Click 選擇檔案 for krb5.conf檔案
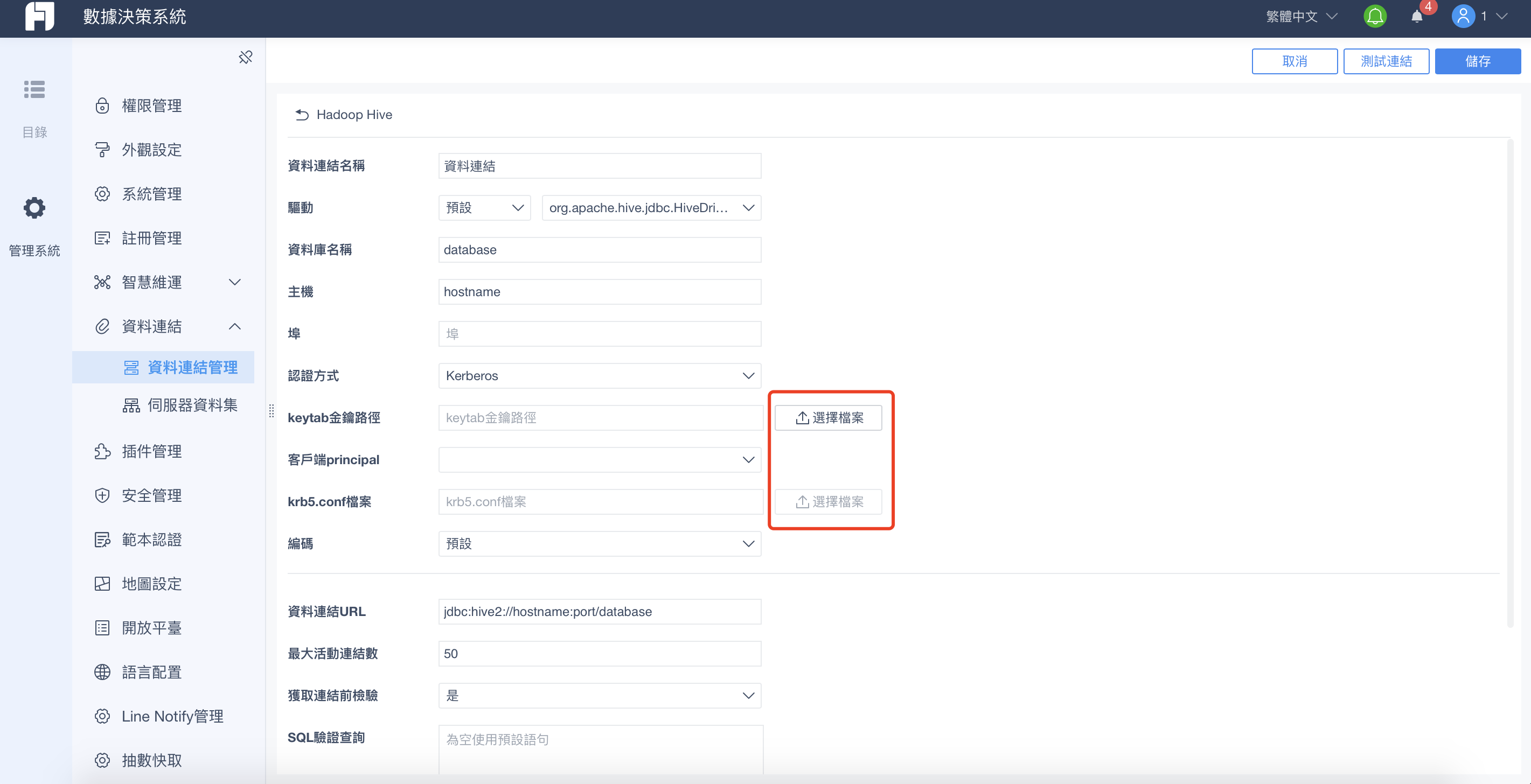Viewport: 1531px width, 784px height. (828, 502)
